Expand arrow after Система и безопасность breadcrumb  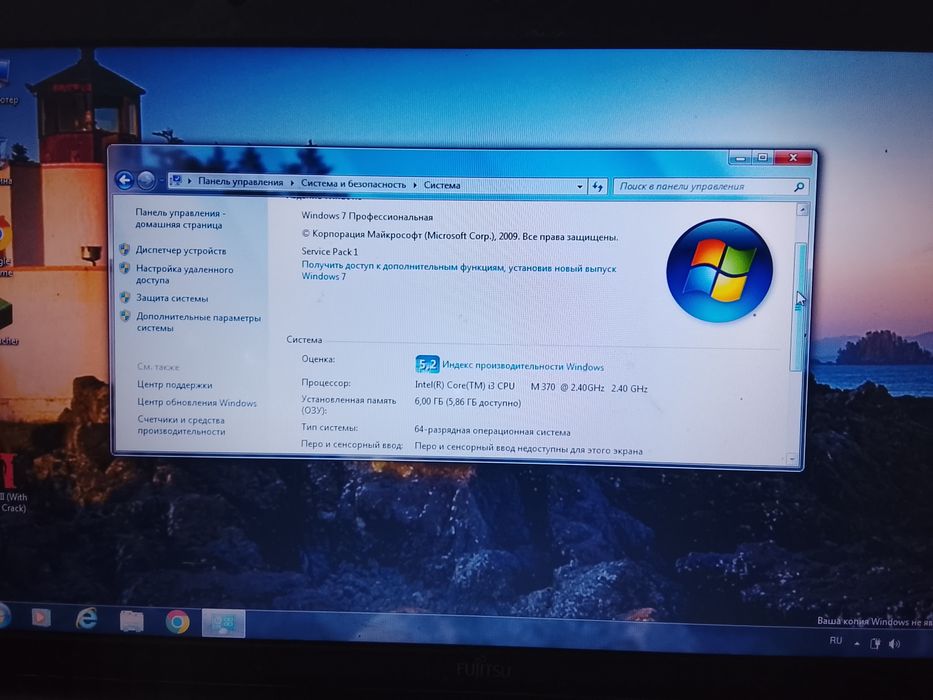pos(415,185)
